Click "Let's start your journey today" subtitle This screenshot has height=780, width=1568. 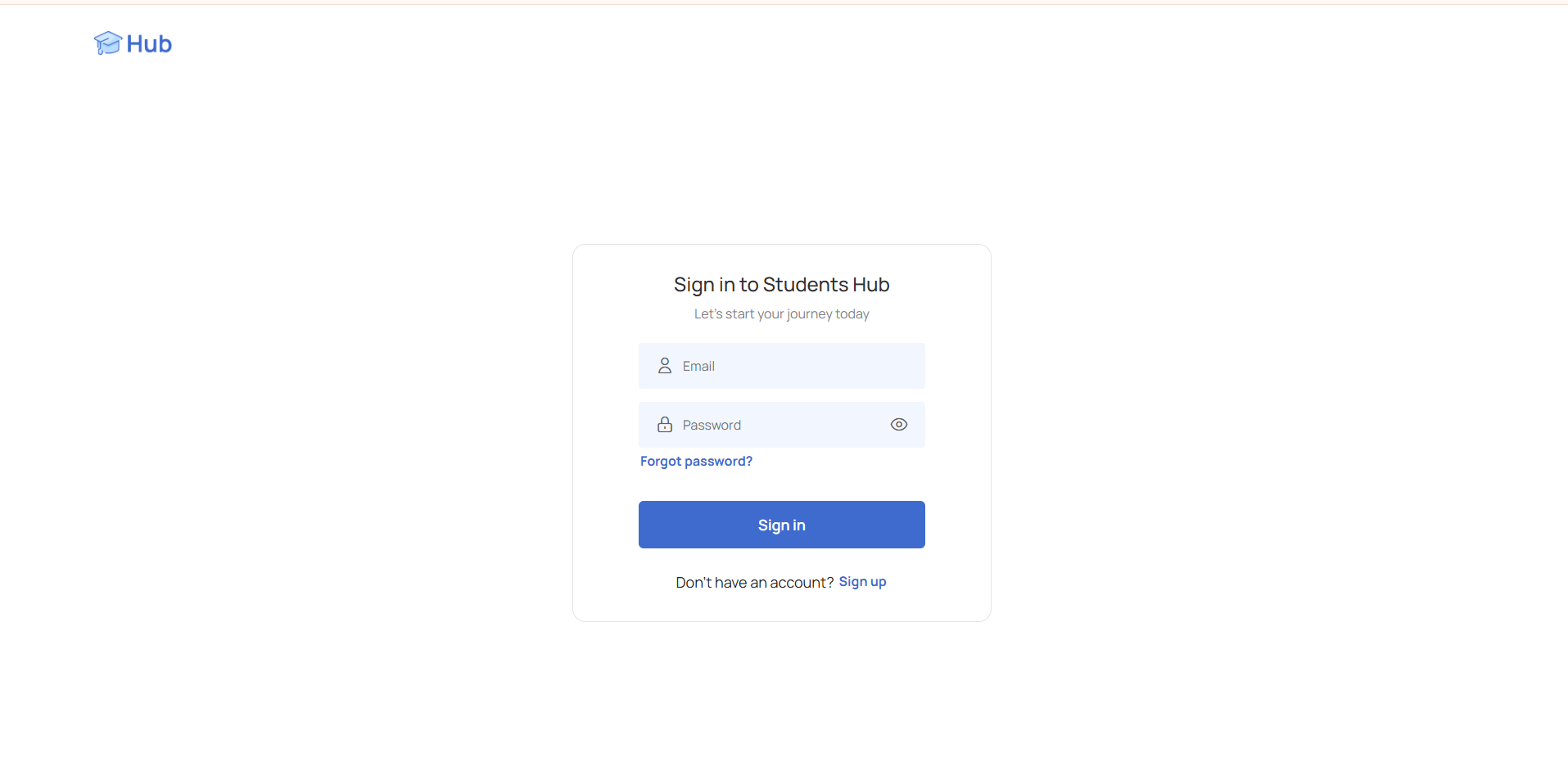tap(781, 314)
